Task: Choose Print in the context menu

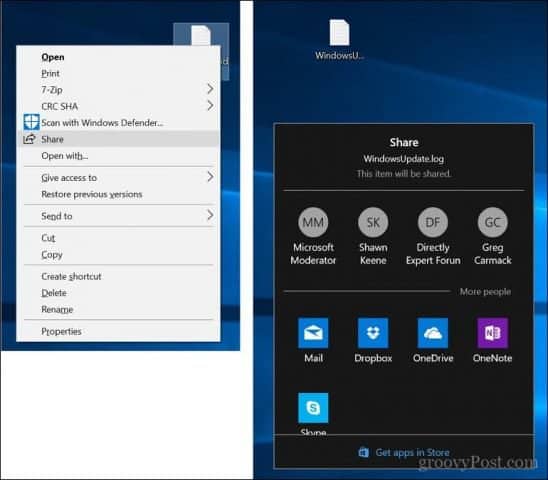Action: [x=118, y=73]
